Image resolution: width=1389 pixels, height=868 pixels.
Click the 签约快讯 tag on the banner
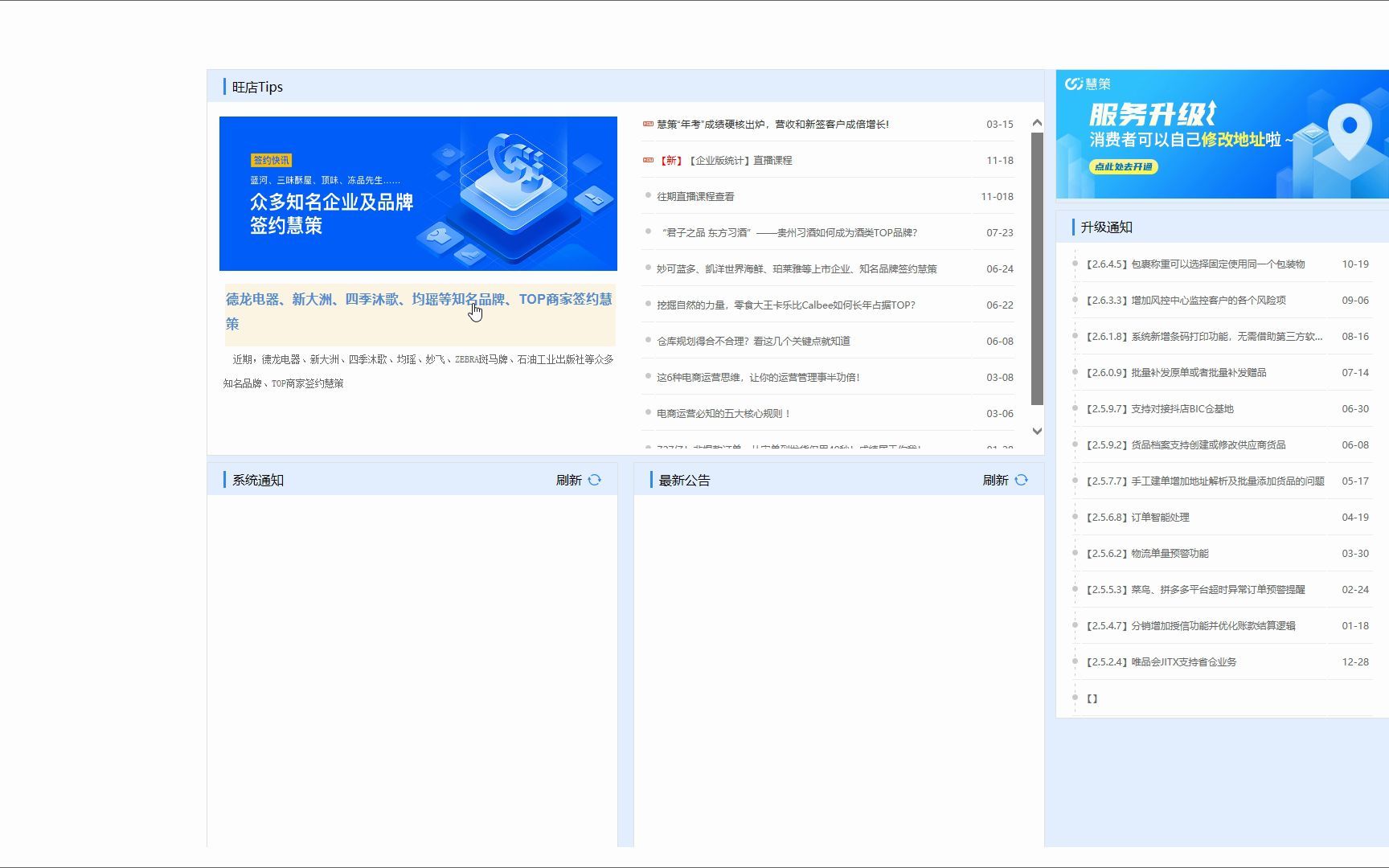[x=272, y=160]
